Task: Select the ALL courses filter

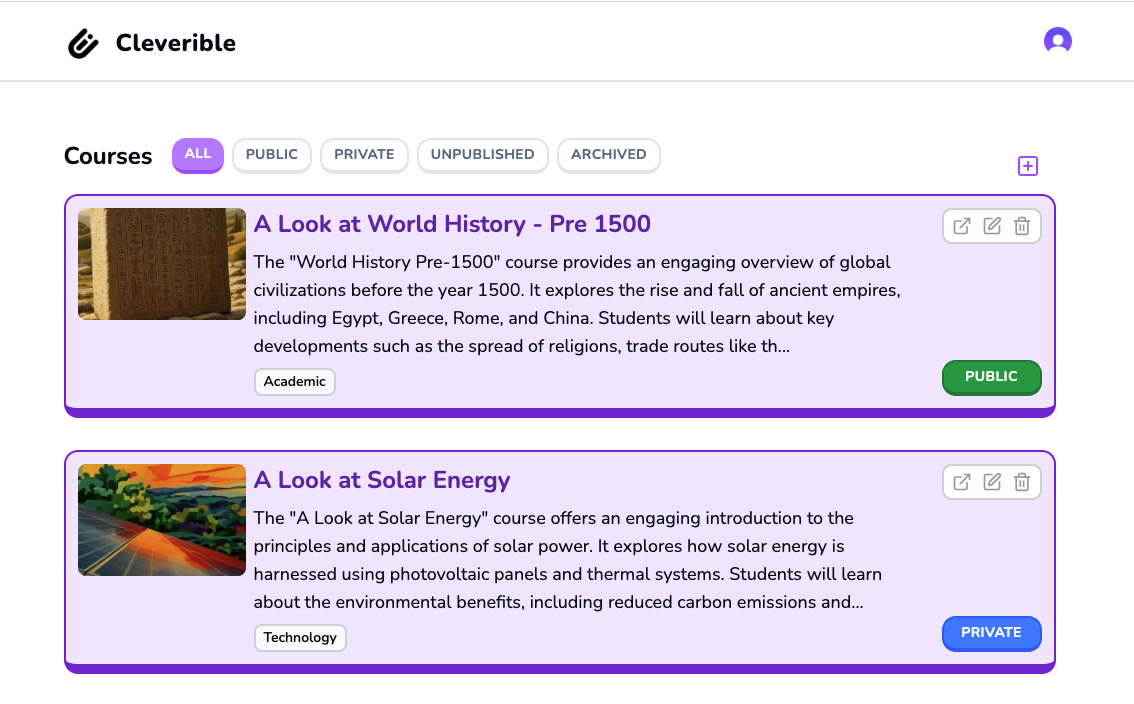Action: pyautogui.click(x=197, y=155)
